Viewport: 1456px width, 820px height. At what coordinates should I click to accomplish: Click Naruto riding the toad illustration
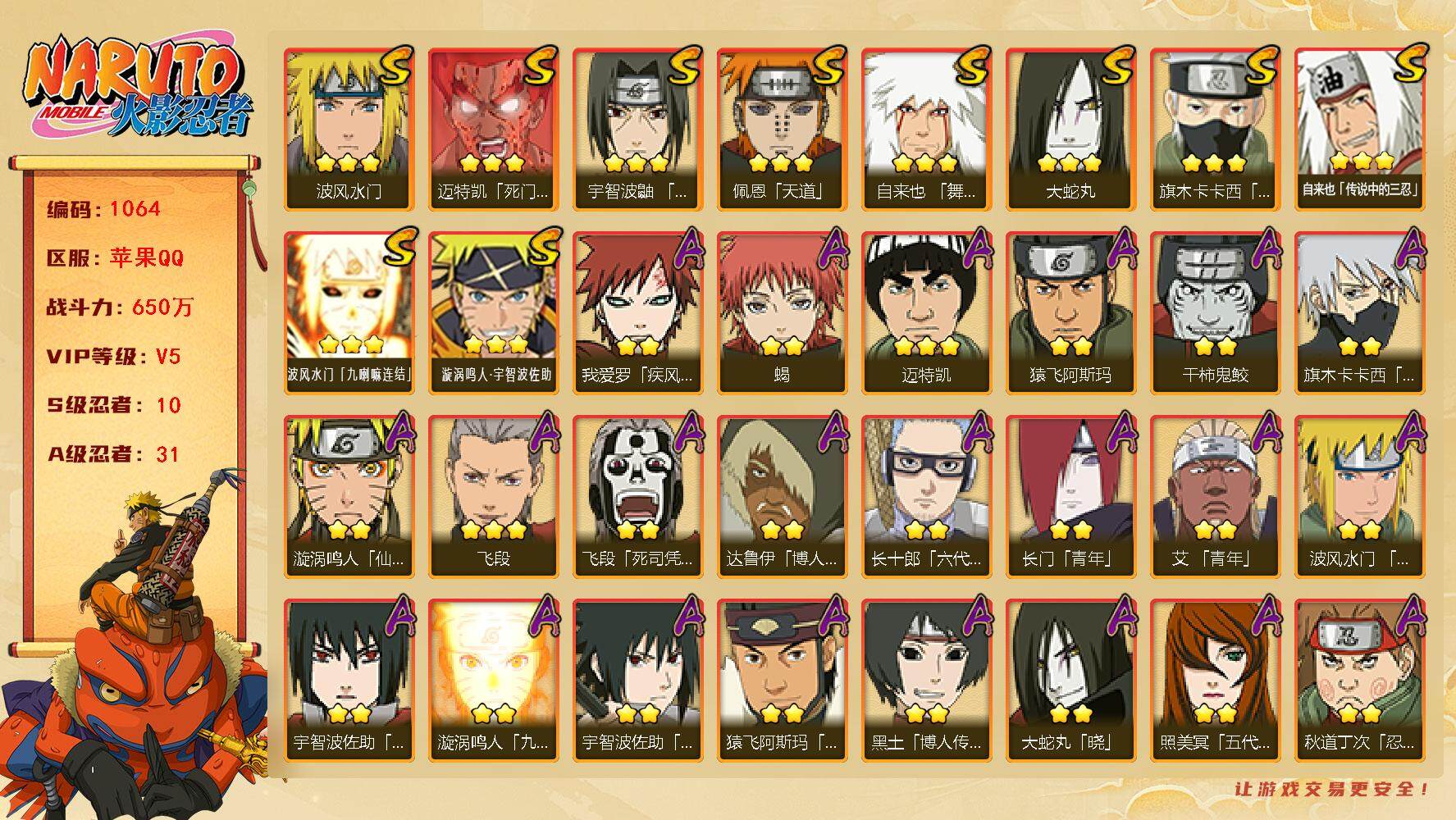(x=135, y=643)
